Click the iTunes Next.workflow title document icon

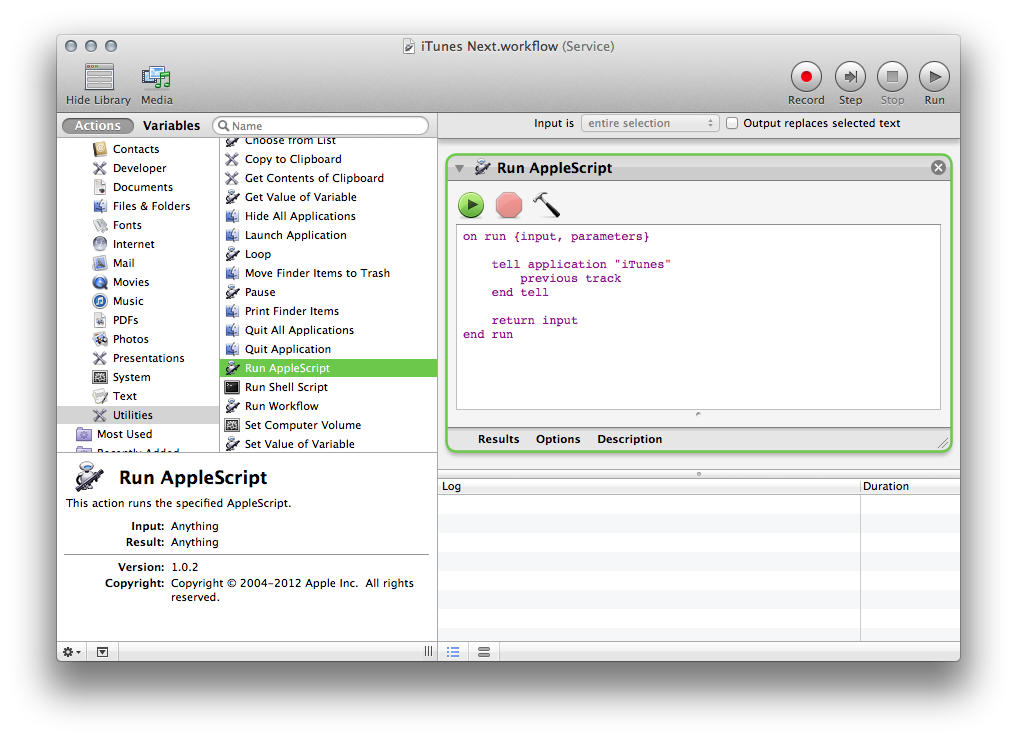tap(409, 47)
